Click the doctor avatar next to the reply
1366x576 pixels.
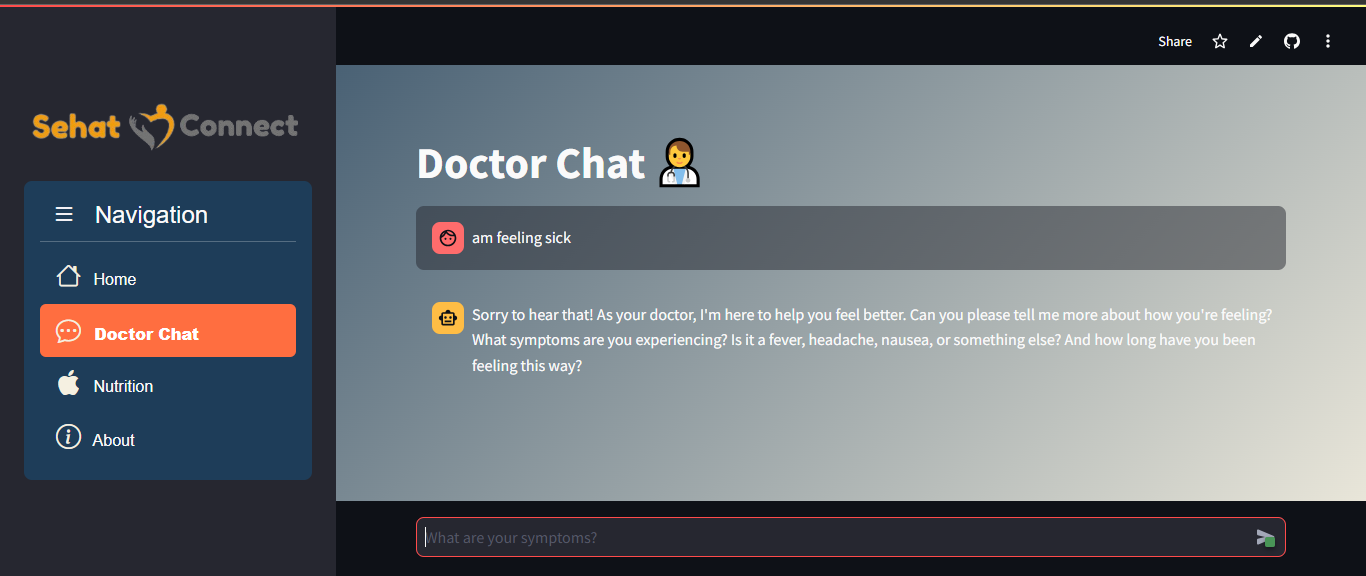[x=447, y=318]
